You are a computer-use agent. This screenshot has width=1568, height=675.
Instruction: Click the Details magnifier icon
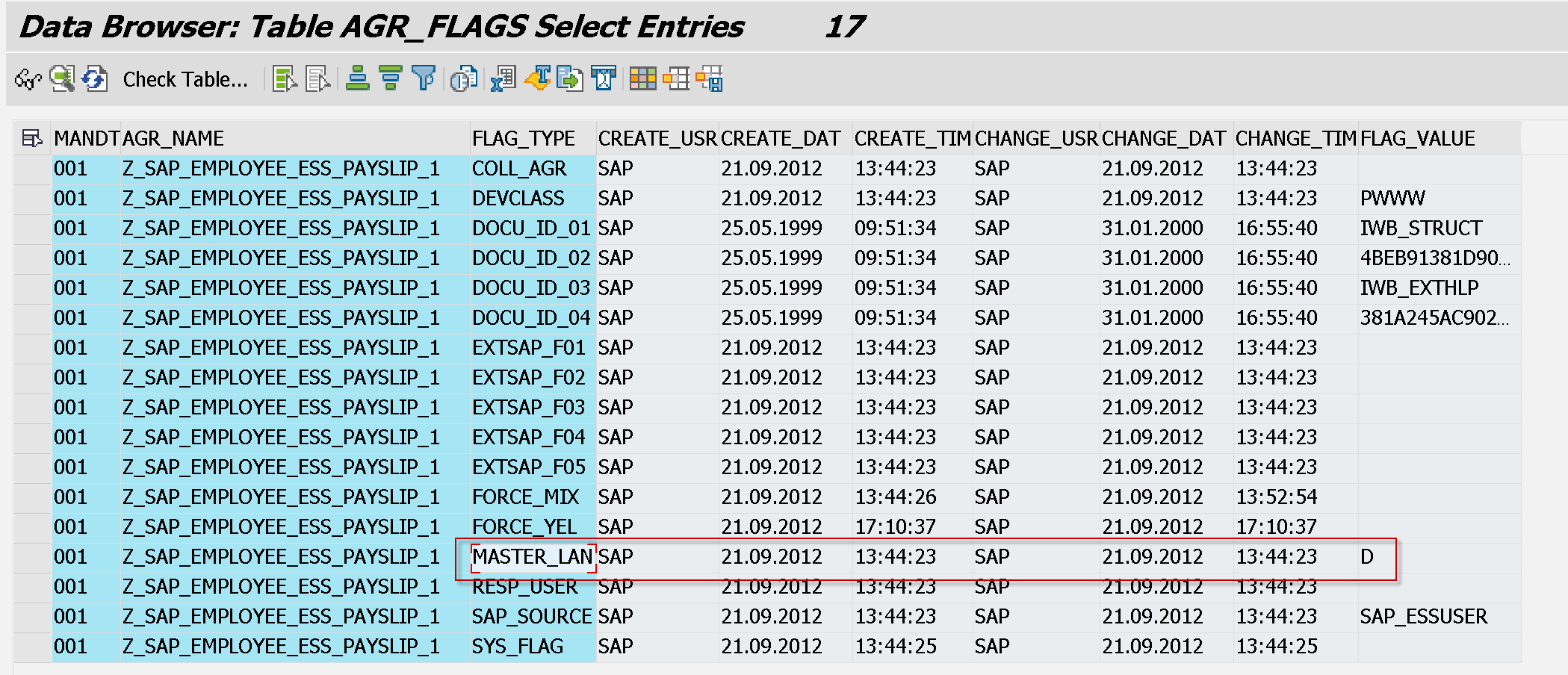click(62, 79)
